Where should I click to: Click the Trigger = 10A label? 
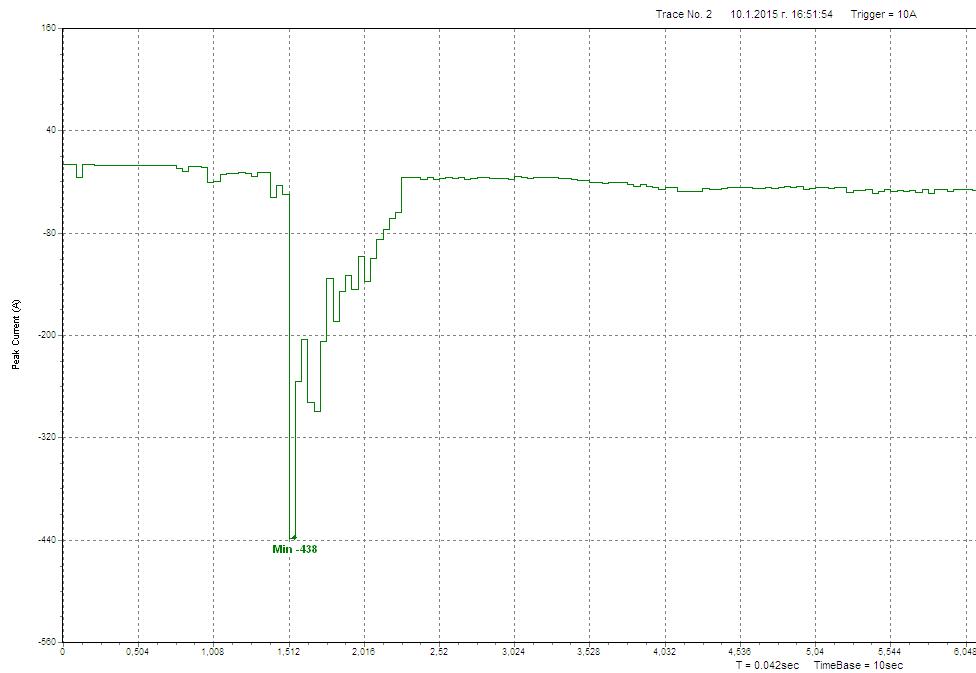(x=883, y=14)
